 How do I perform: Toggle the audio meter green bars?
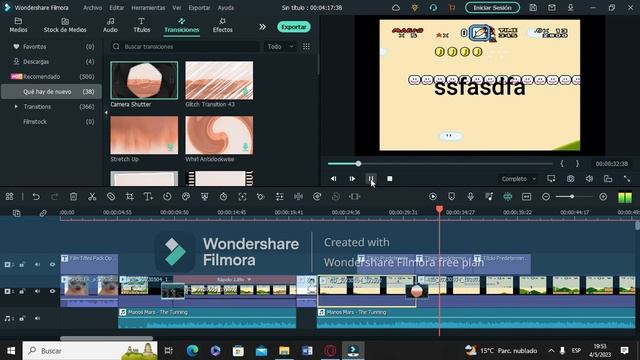pyautogui.click(x=624, y=197)
